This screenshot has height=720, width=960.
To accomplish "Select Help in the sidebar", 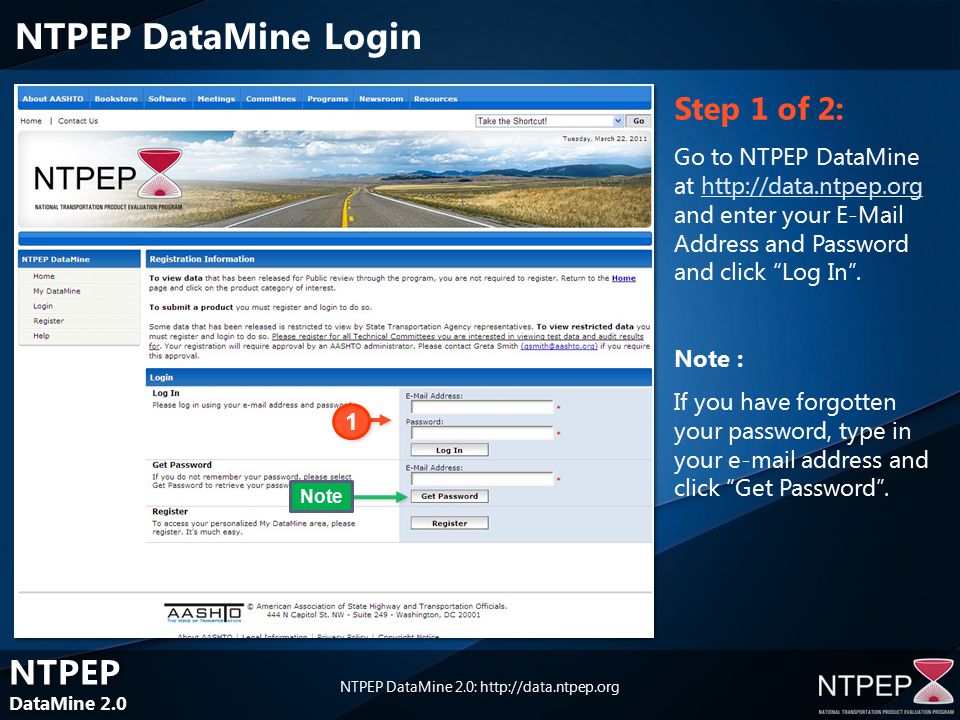I will point(42,336).
